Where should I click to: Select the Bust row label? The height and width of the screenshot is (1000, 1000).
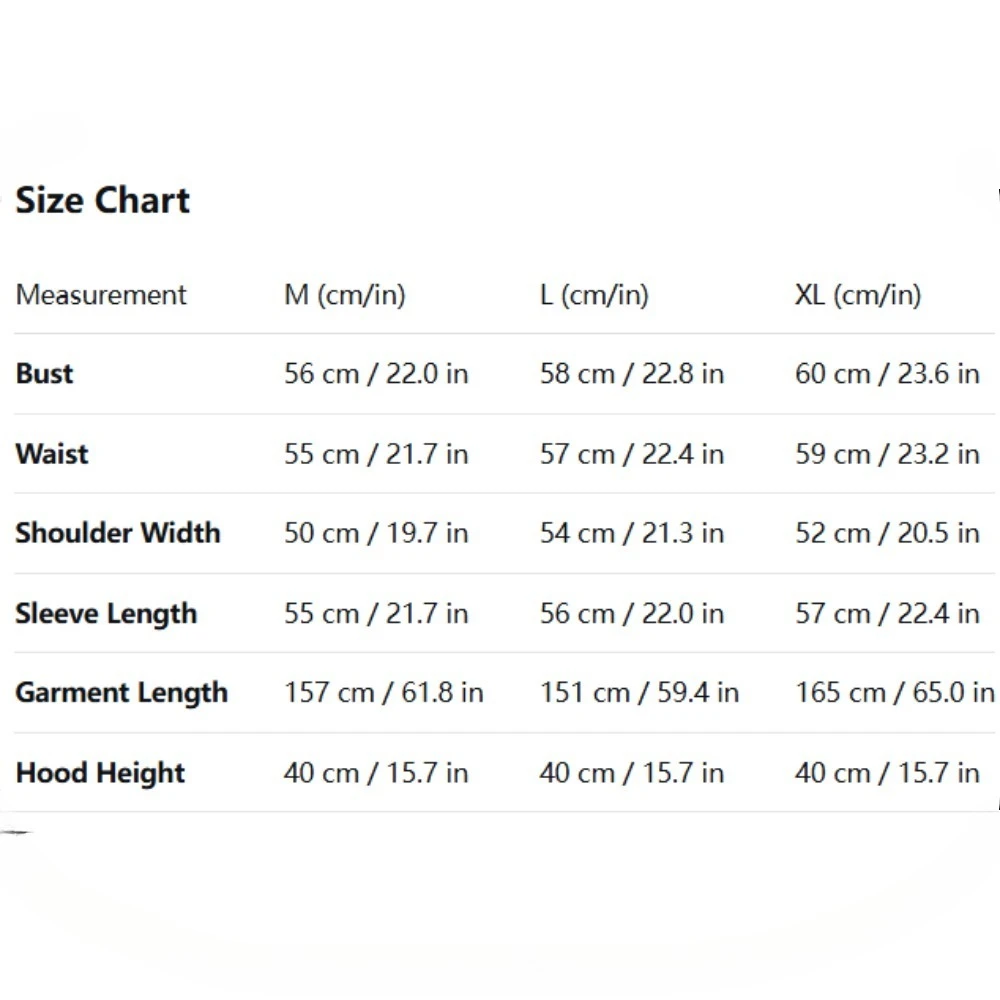[x=45, y=374]
